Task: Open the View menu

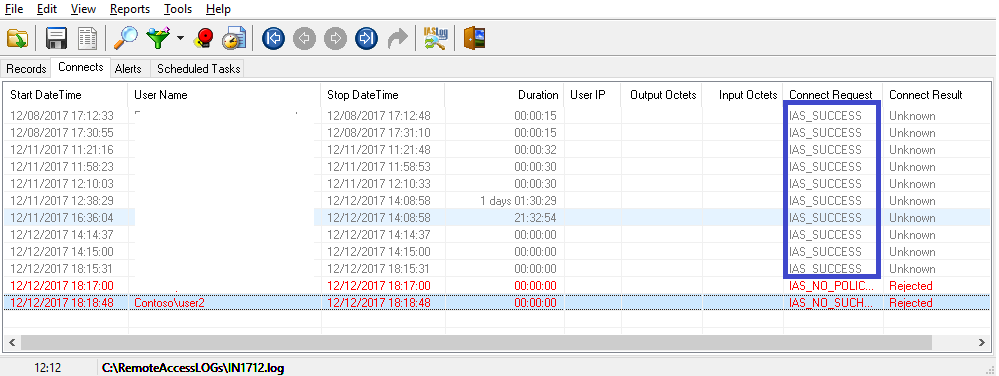Action: 83,9
